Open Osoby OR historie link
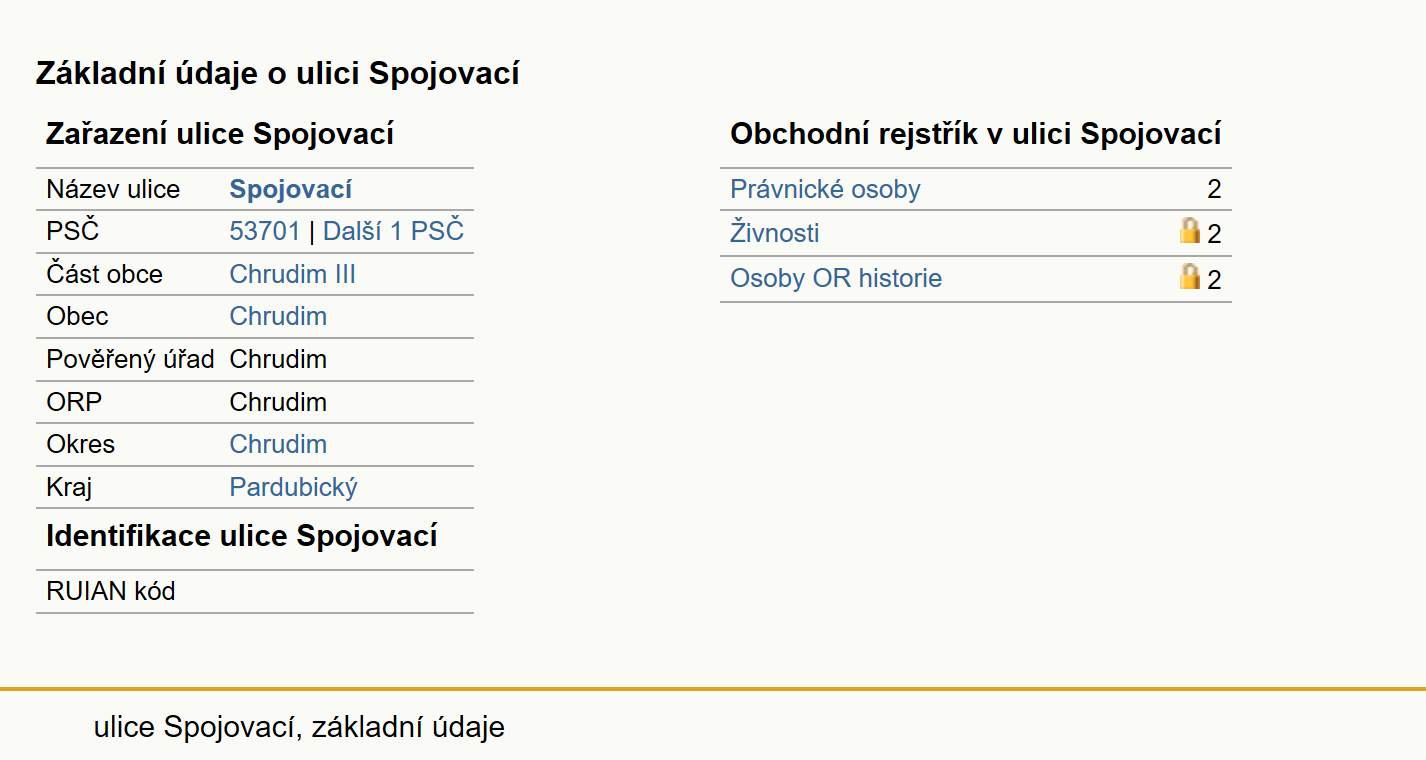Screen dimensions: 1426x760 [836, 278]
